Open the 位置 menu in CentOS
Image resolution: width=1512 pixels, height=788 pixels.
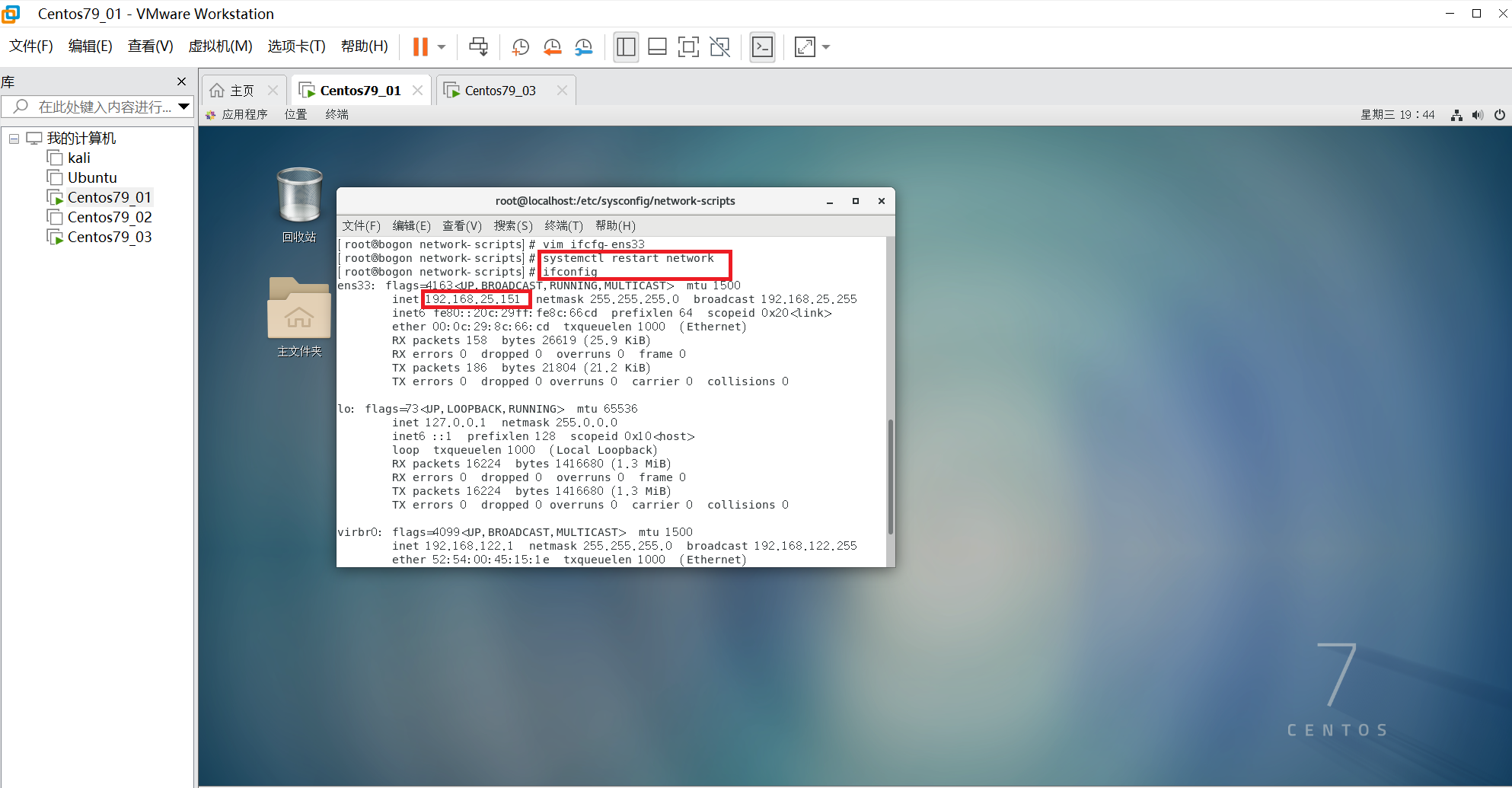(295, 114)
